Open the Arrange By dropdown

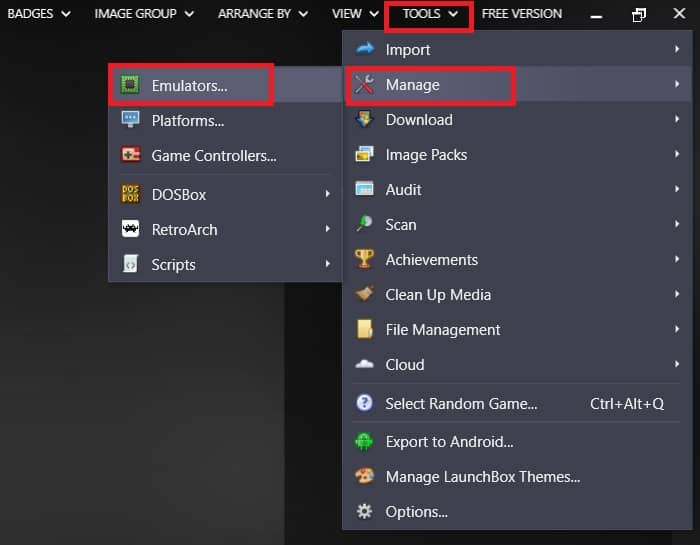point(263,14)
